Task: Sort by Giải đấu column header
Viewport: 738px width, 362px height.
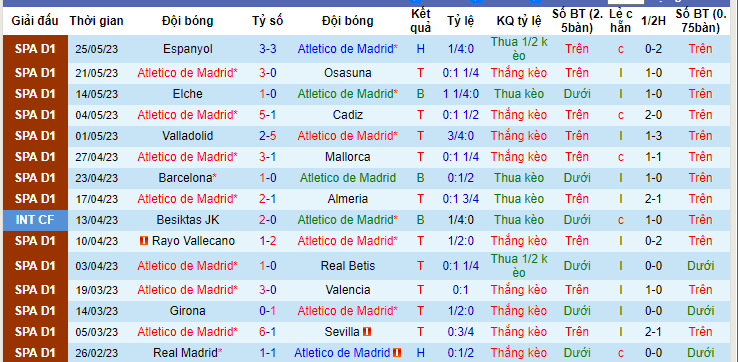Action: click(x=35, y=21)
